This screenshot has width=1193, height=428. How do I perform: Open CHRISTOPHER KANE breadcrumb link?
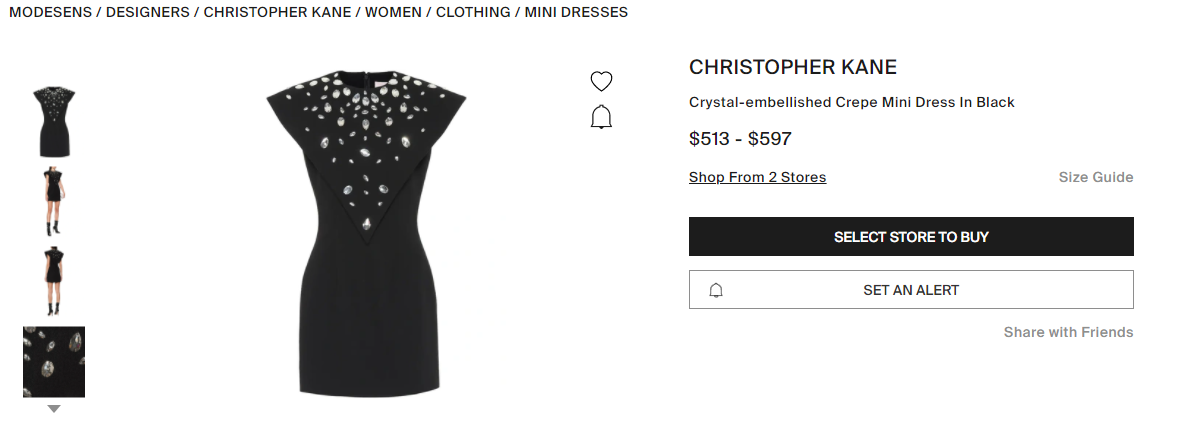tap(277, 12)
